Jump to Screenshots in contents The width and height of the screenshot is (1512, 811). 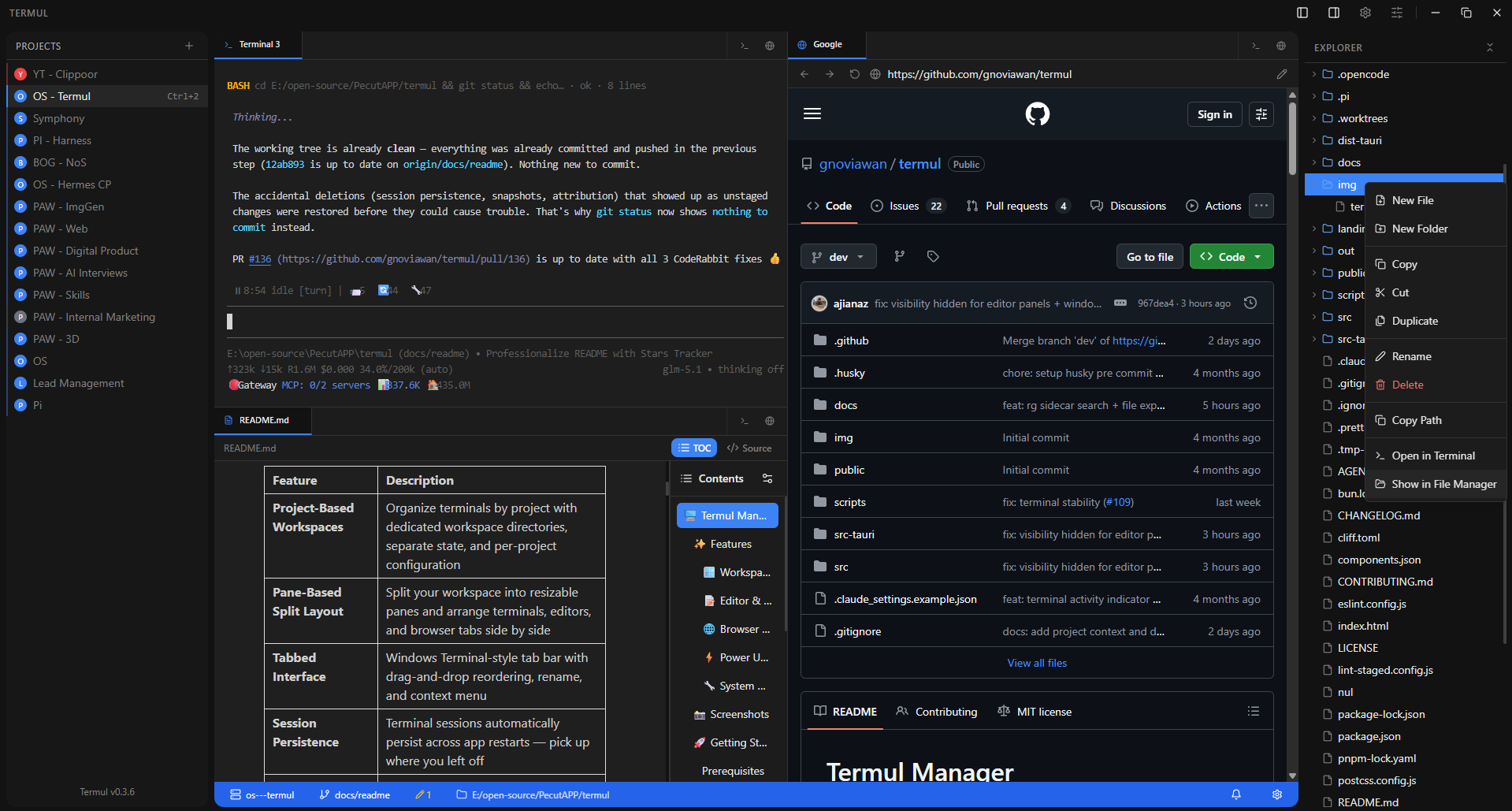click(x=730, y=714)
